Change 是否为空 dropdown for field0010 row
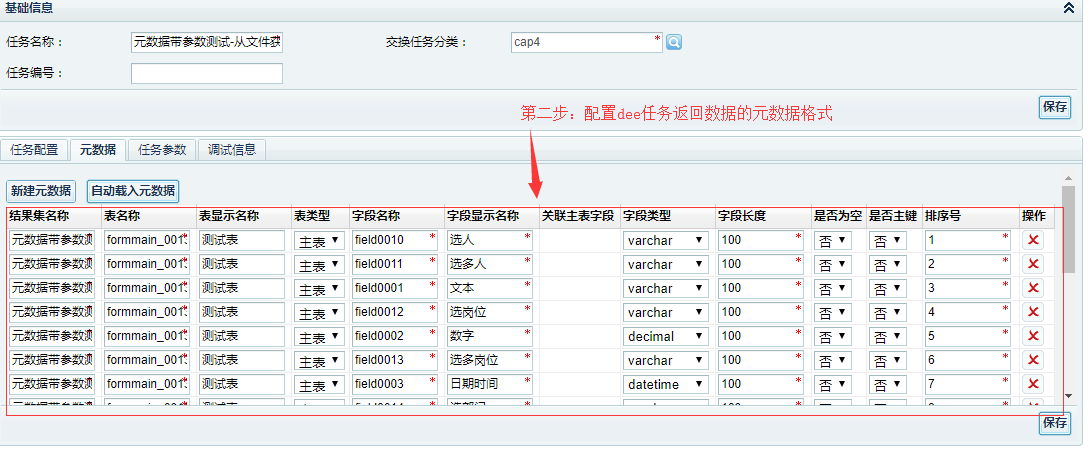Image resolution: width=1091 pixels, height=461 pixels. click(x=834, y=241)
